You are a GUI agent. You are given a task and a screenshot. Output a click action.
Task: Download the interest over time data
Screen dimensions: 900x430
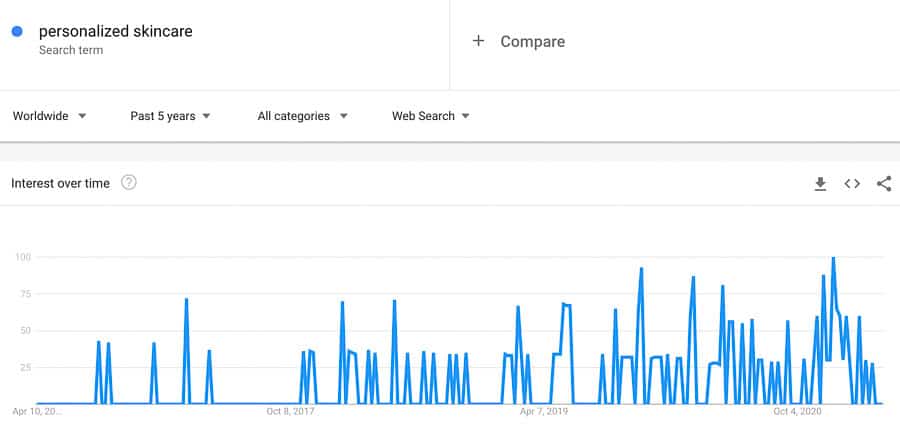point(820,184)
